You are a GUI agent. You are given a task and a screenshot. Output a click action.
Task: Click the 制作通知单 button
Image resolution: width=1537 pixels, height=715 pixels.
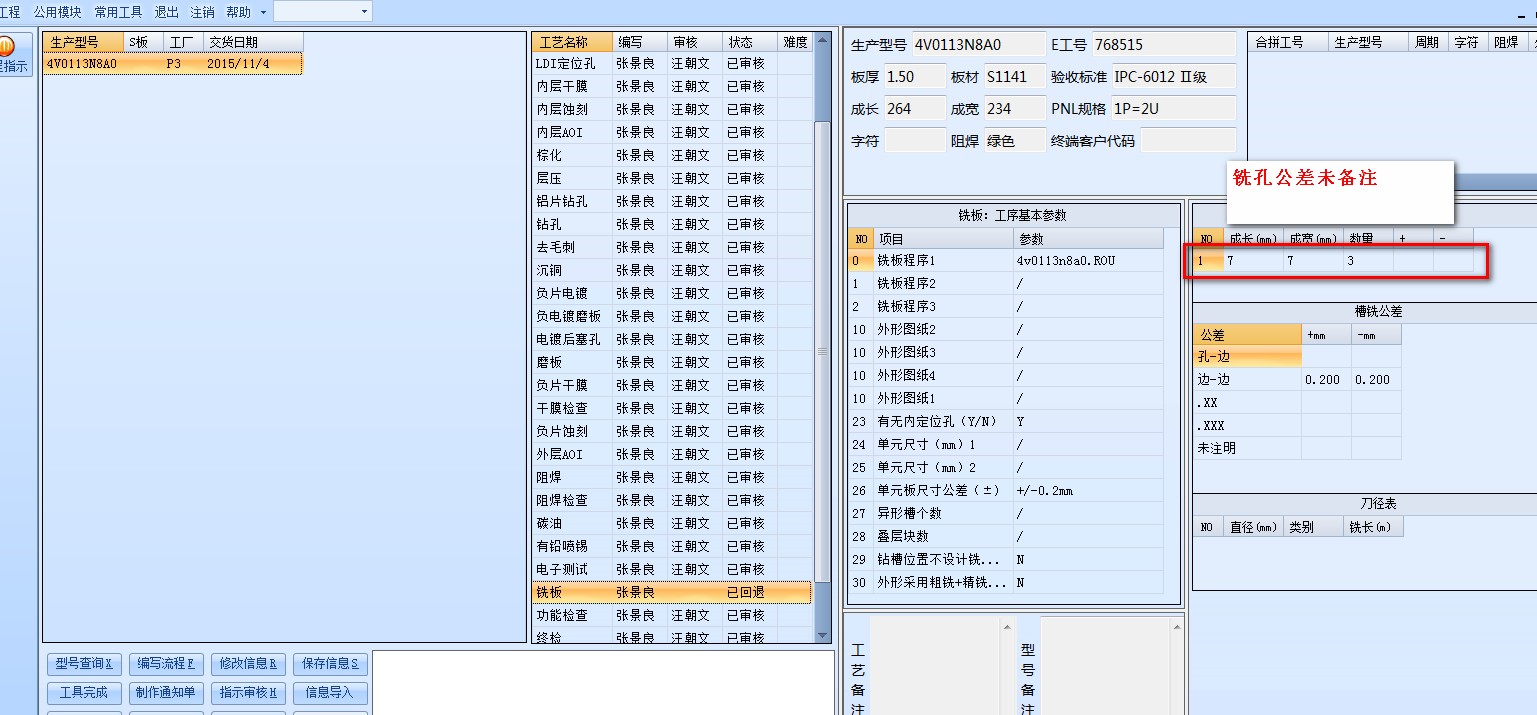(x=167, y=693)
